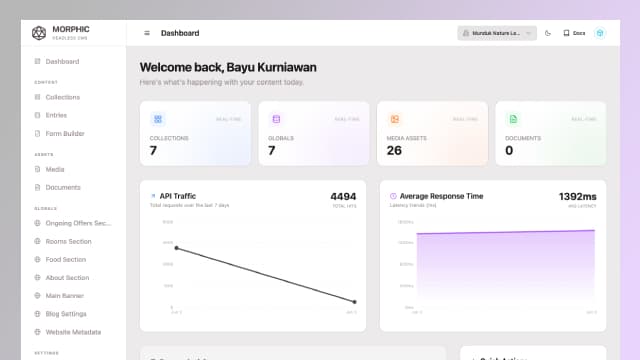The width and height of the screenshot is (640, 360).
Task: Click the Collections count 7
Action: pyautogui.click(x=153, y=151)
